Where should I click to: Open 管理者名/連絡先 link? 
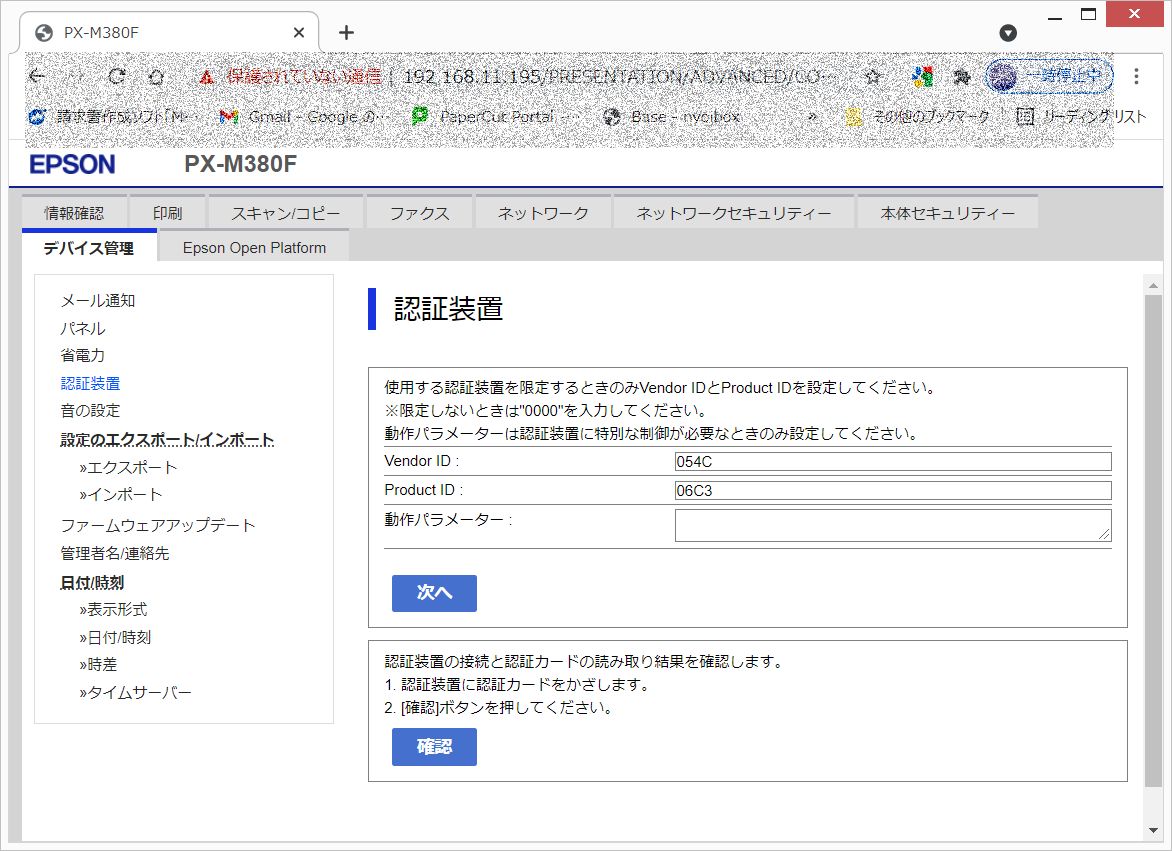(x=115, y=553)
